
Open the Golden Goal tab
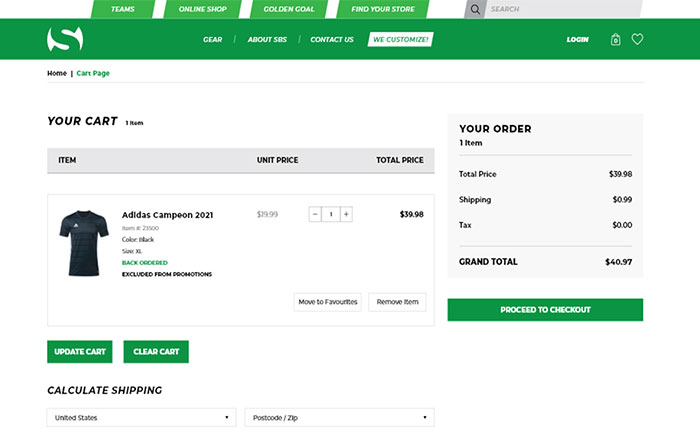click(289, 9)
